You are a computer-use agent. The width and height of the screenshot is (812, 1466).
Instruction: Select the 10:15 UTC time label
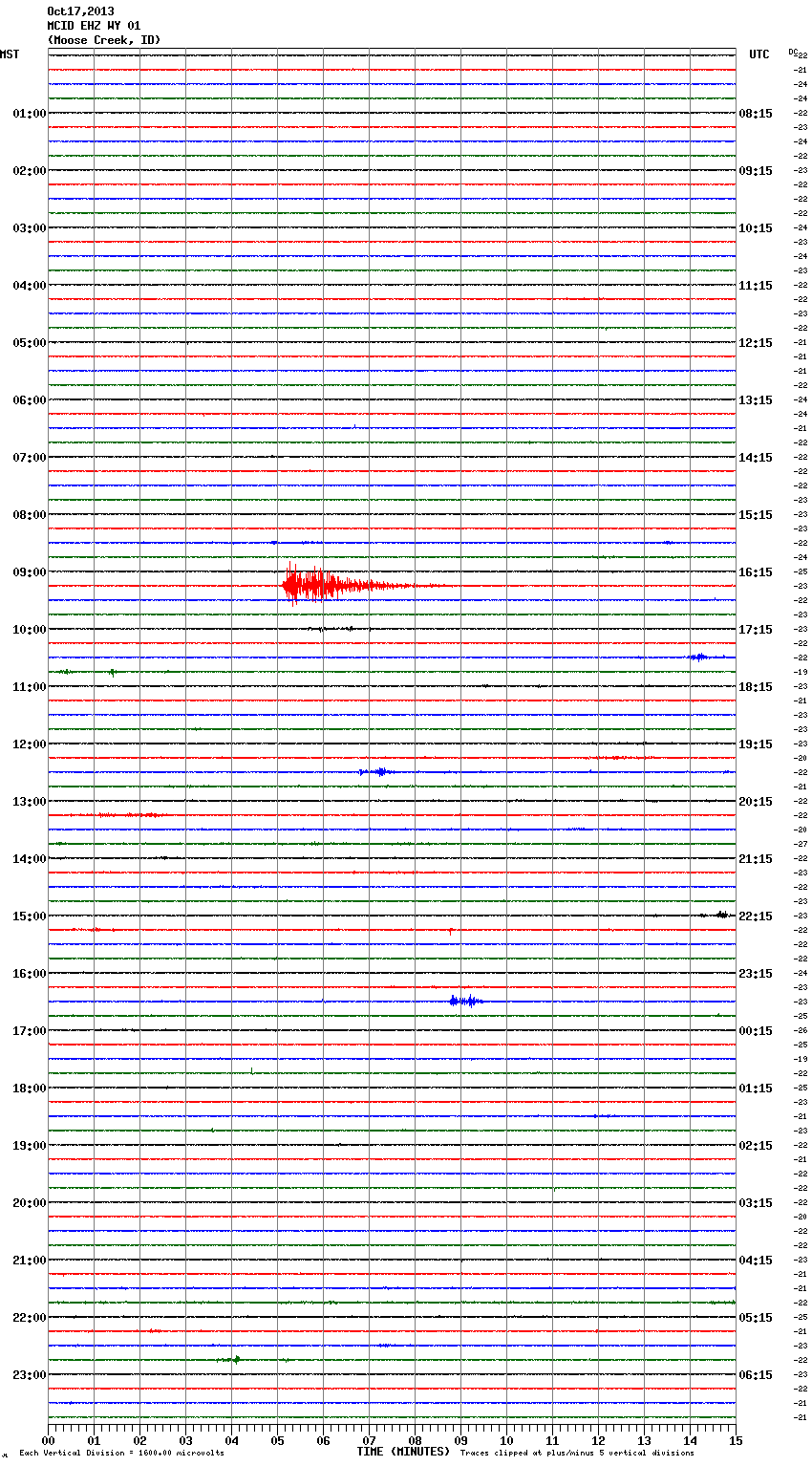tap(756, 228)
